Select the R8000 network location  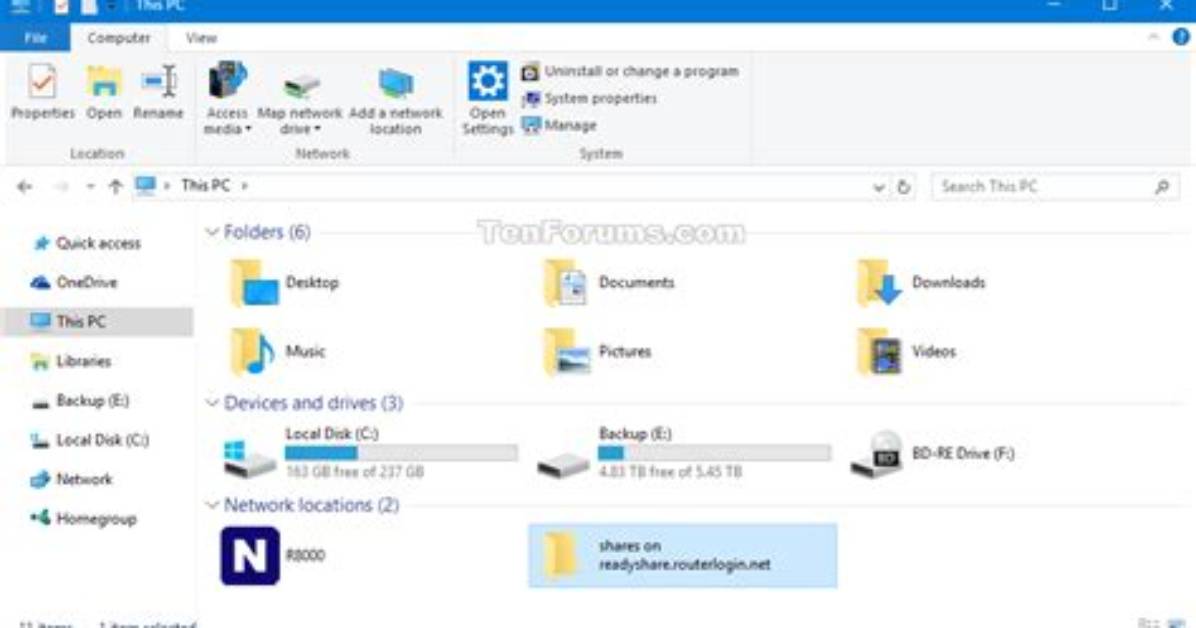point(273,556)
